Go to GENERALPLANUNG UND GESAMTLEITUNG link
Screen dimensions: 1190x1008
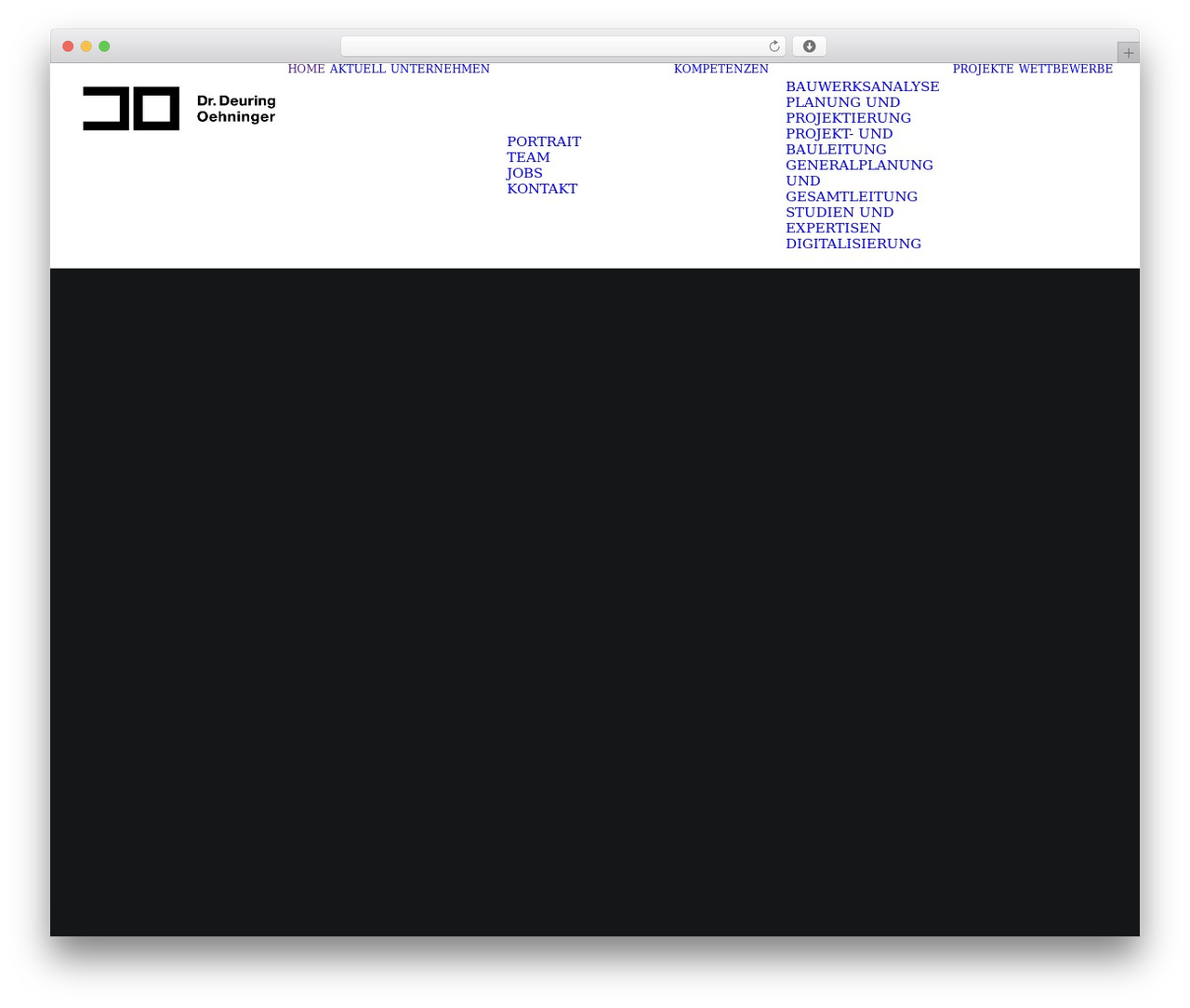[x=859, y=180]
